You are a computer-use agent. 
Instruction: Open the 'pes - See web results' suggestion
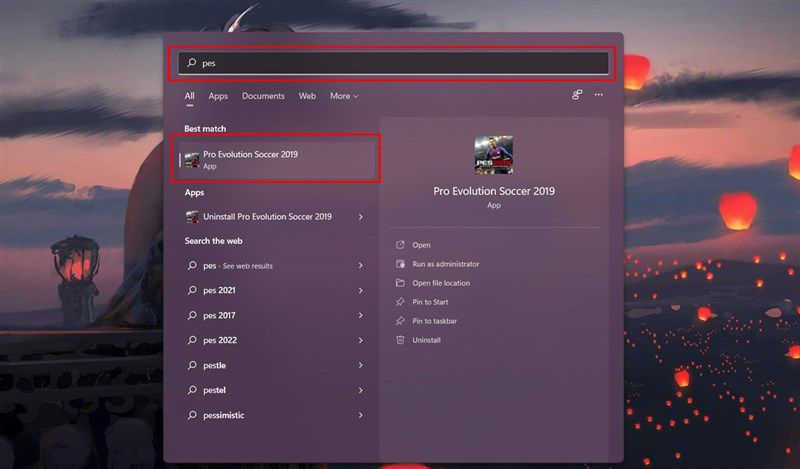pos(276,266)
